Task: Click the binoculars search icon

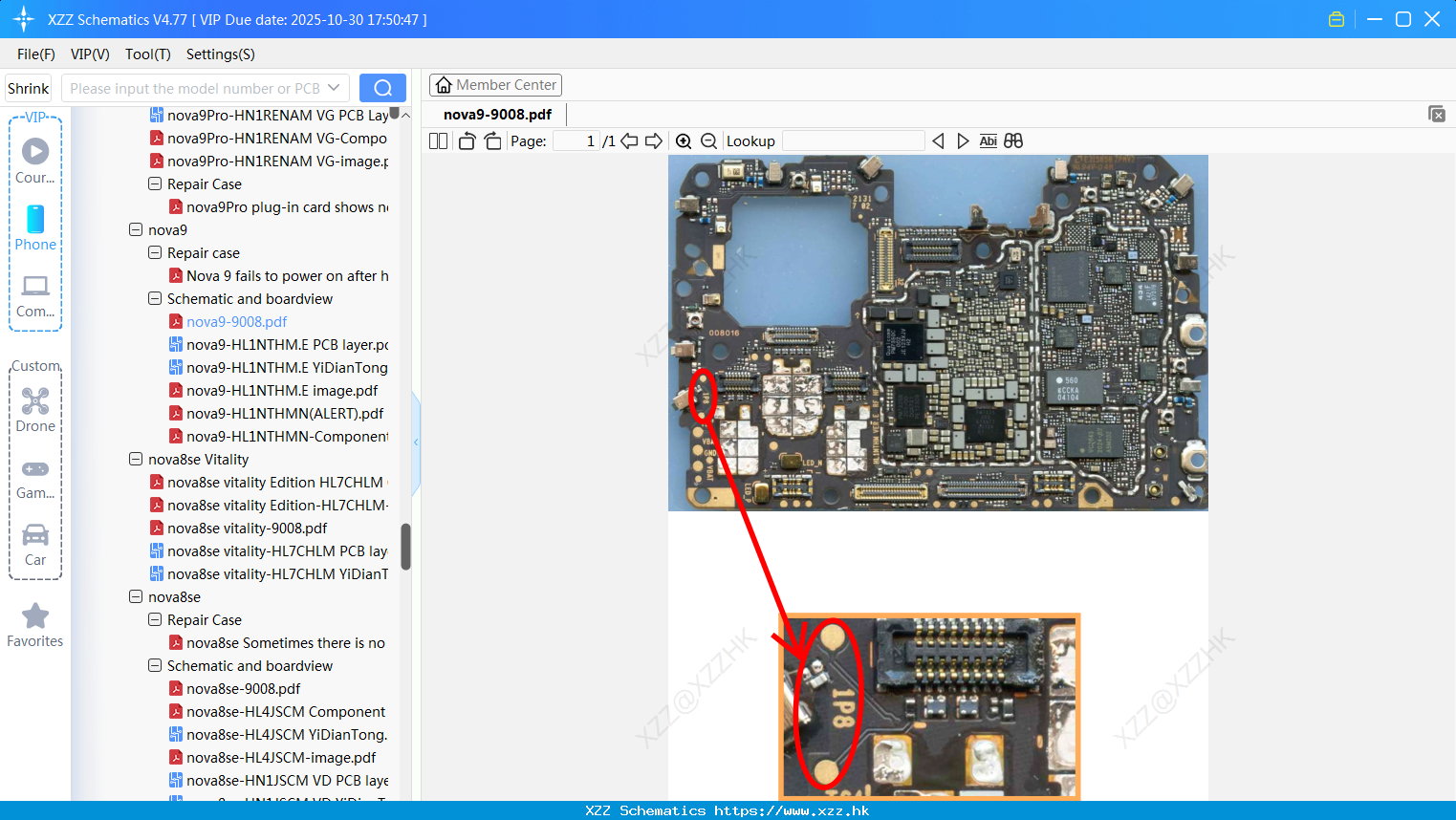Action: click(x=1013, y=140)
